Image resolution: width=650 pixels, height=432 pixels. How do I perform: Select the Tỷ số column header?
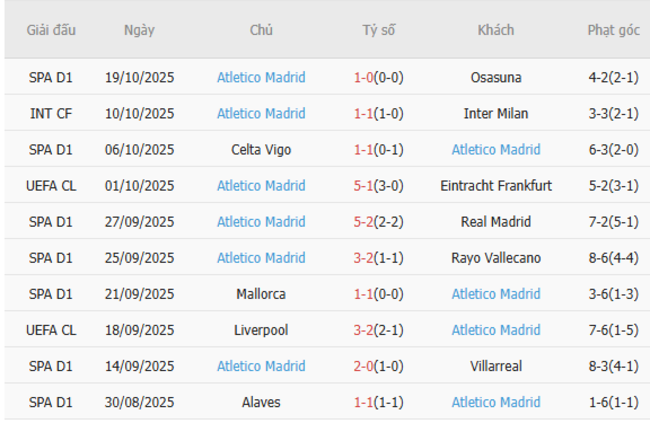click(x=378, y=30)
